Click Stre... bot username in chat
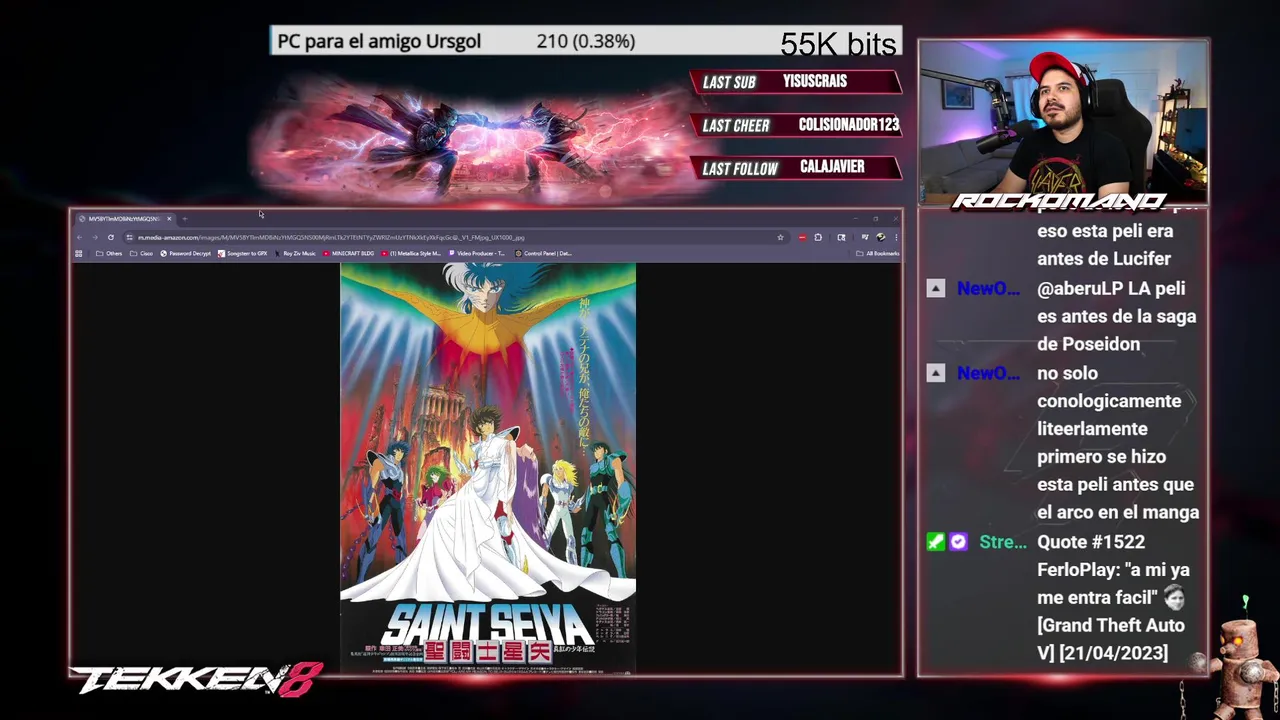Image resolution: width=1280 pixels, height=720 pixels. [x=1003, y=542]
